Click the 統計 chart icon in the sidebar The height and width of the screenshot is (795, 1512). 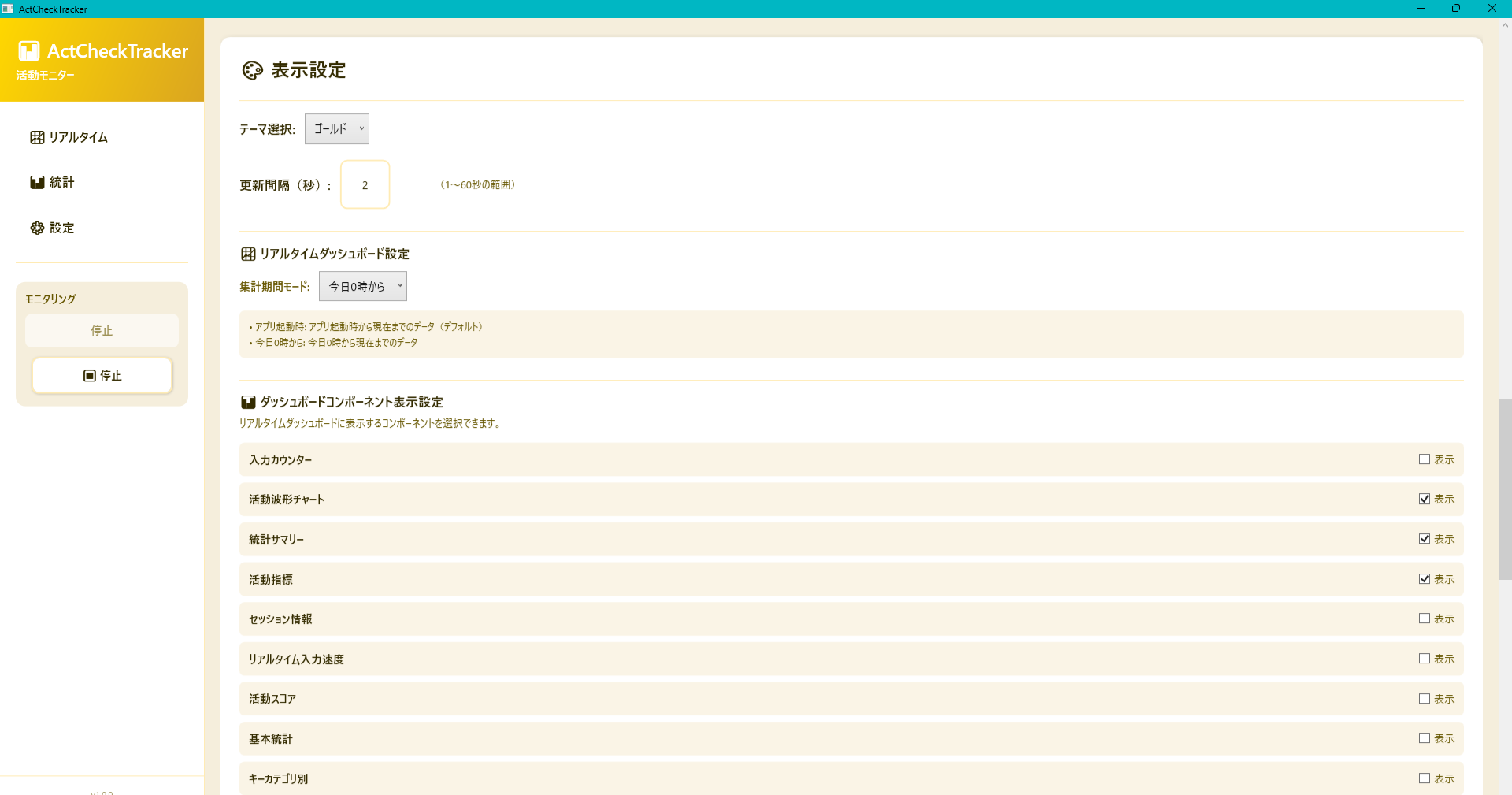tap(37, 182)
